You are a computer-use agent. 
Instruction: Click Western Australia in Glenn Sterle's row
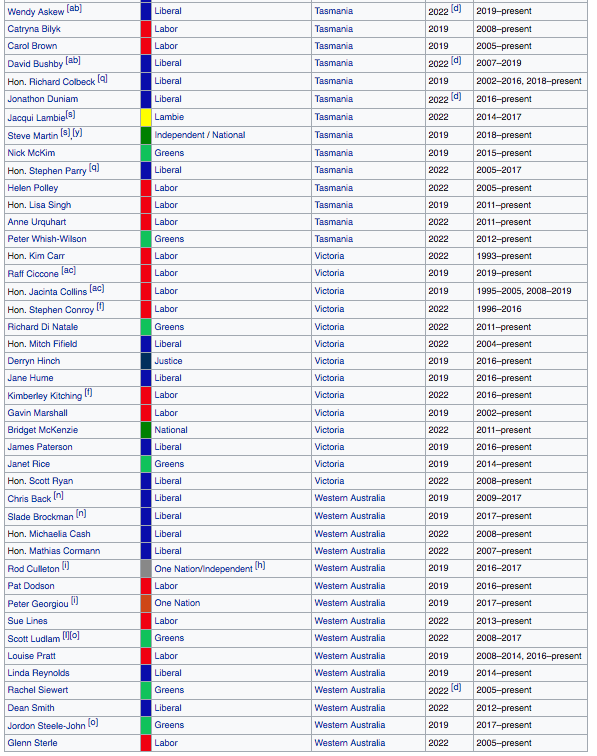click(x=350, y=743)
